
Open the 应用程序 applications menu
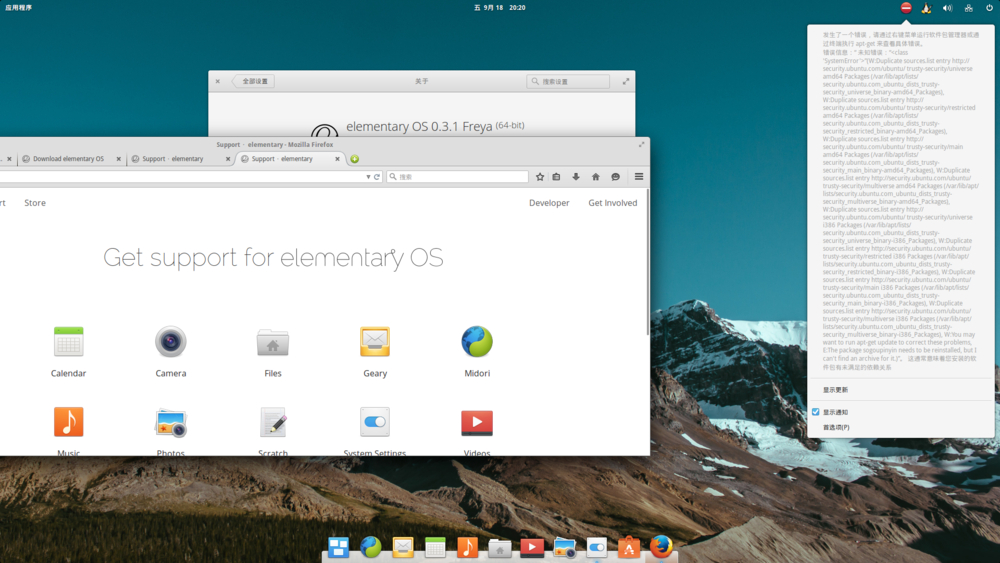coord(18,8)
